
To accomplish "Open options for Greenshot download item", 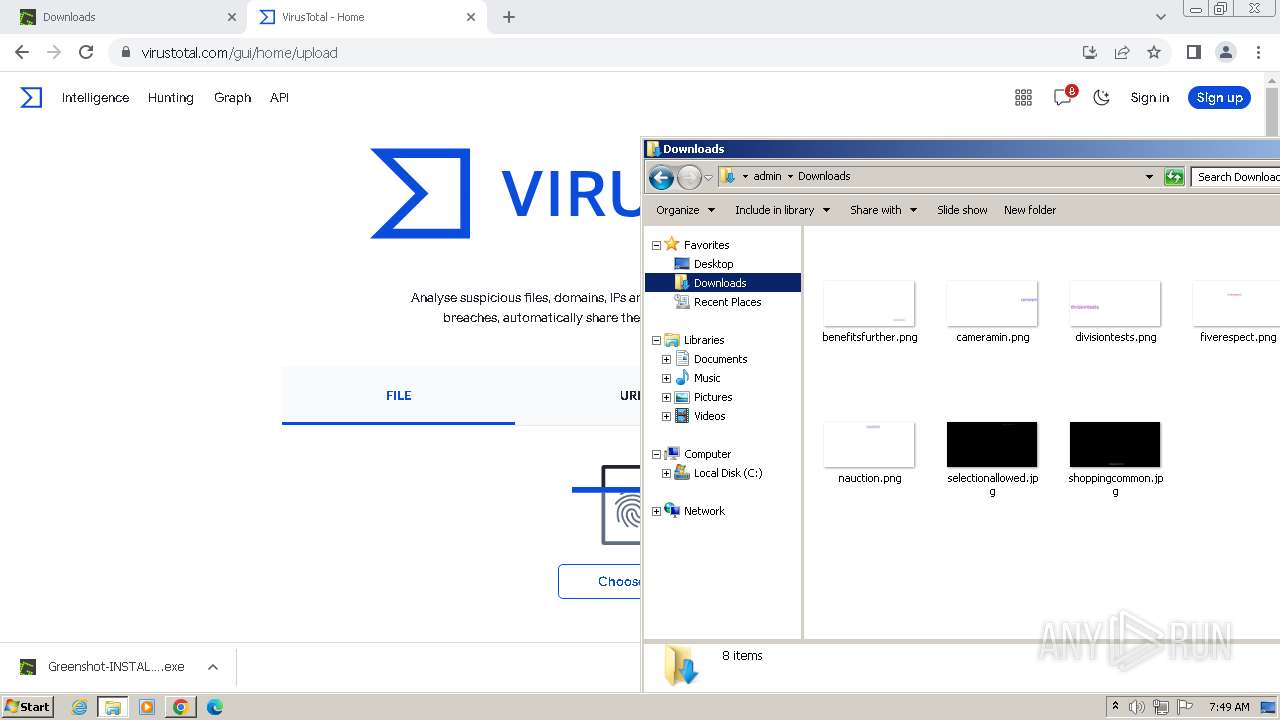I will tap(213, 667).
